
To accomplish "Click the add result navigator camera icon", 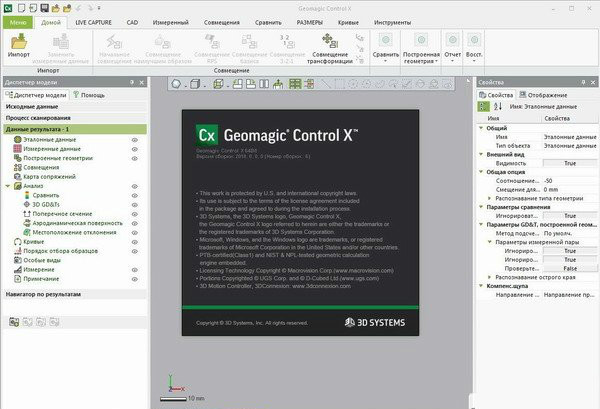I will [14, 322].
